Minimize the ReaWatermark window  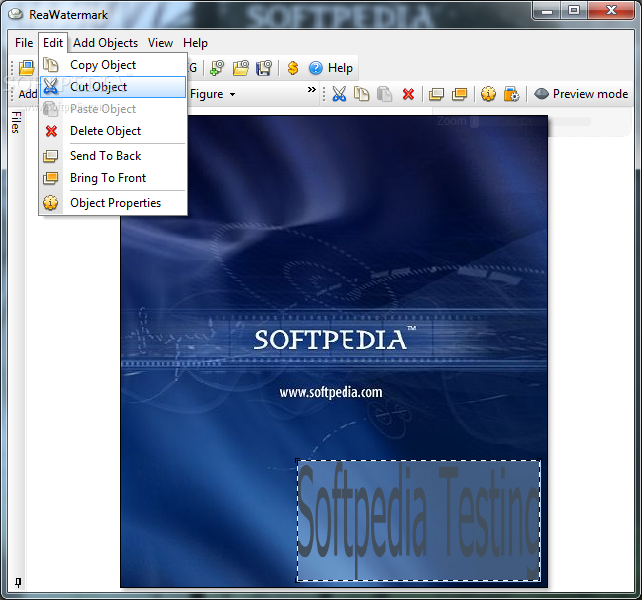coord(547,10)
